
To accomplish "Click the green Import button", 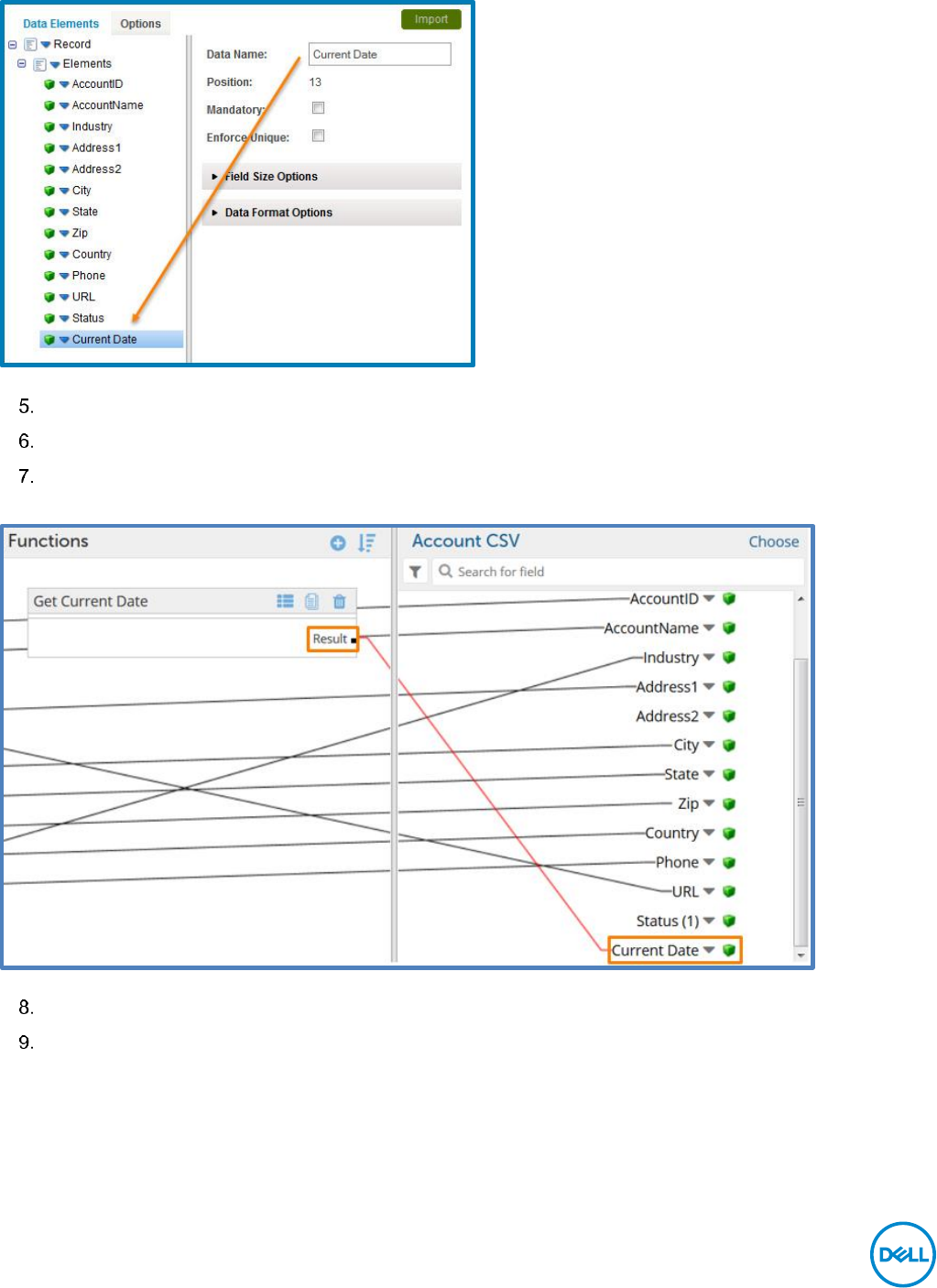I will tap(431, 19).
